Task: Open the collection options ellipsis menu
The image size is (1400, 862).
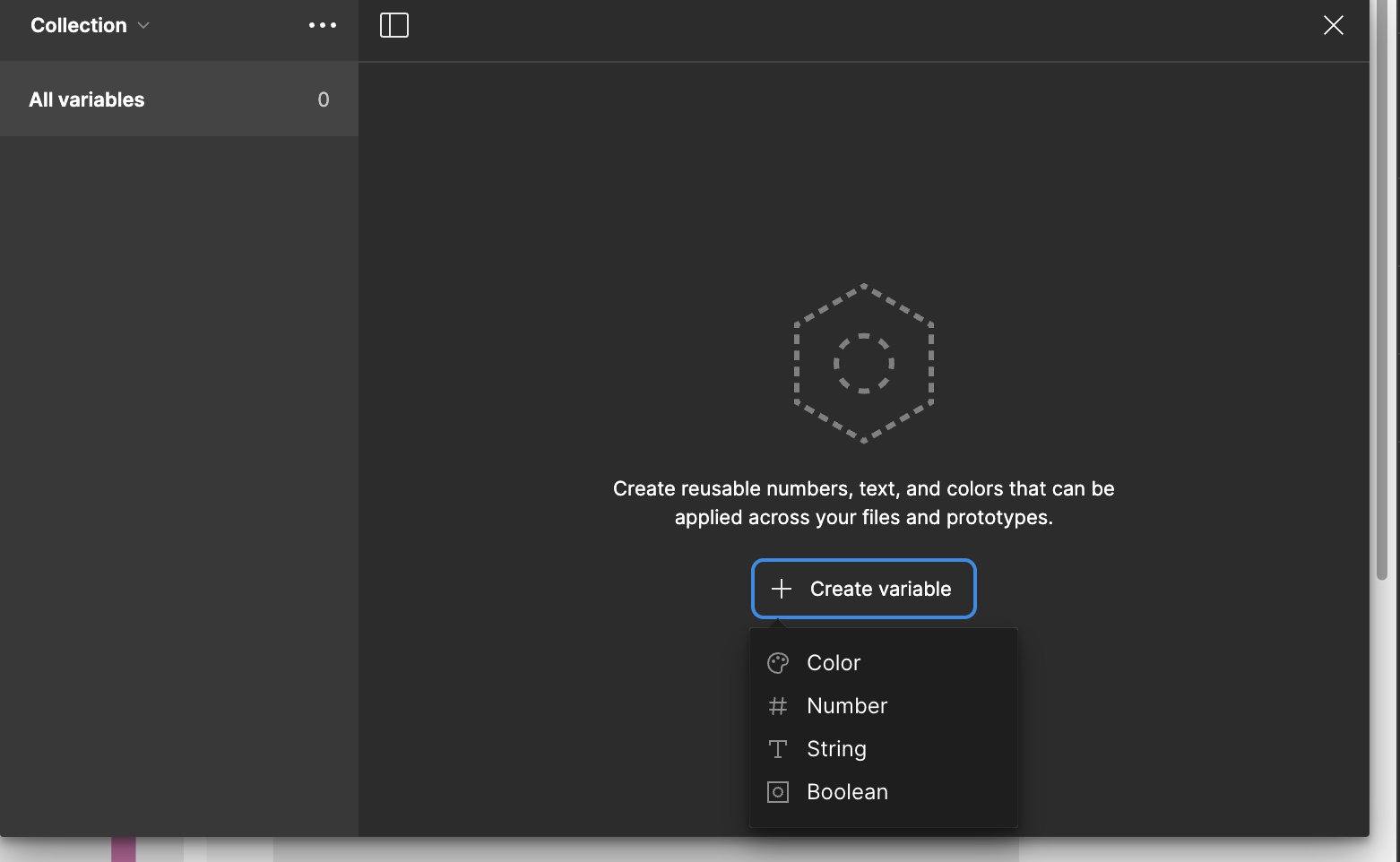Action: tap(323, 25)
